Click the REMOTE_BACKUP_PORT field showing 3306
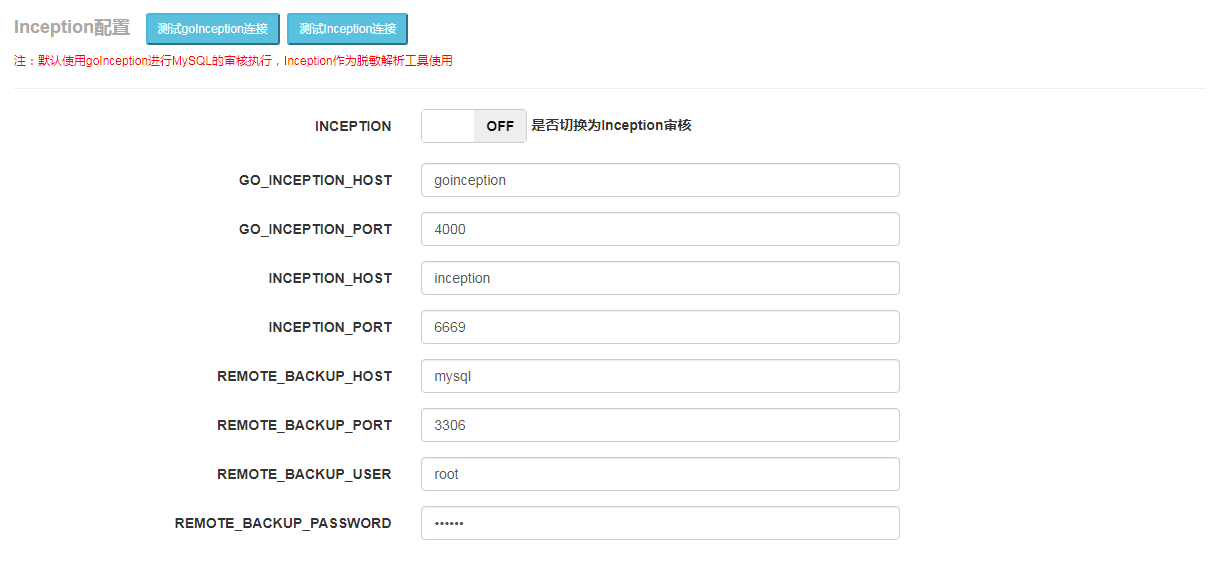The height and width of the screenshot is (564, 1221). (x=660, y=425)
